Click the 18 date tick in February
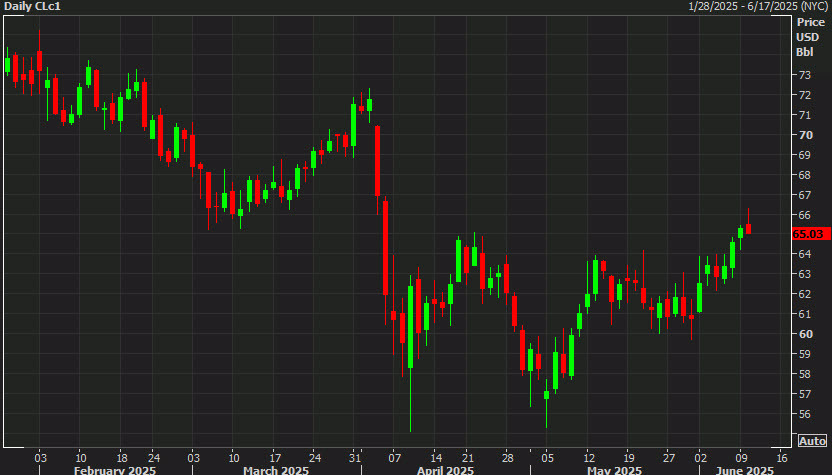This screenshot has width=832, height=475. [x=122, y=458]
